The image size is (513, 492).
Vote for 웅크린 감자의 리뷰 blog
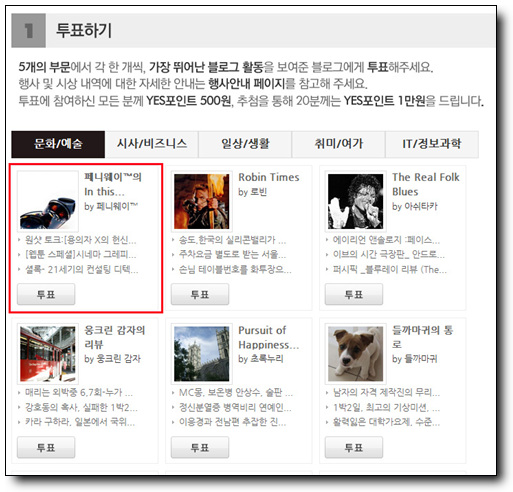point(46,447)
